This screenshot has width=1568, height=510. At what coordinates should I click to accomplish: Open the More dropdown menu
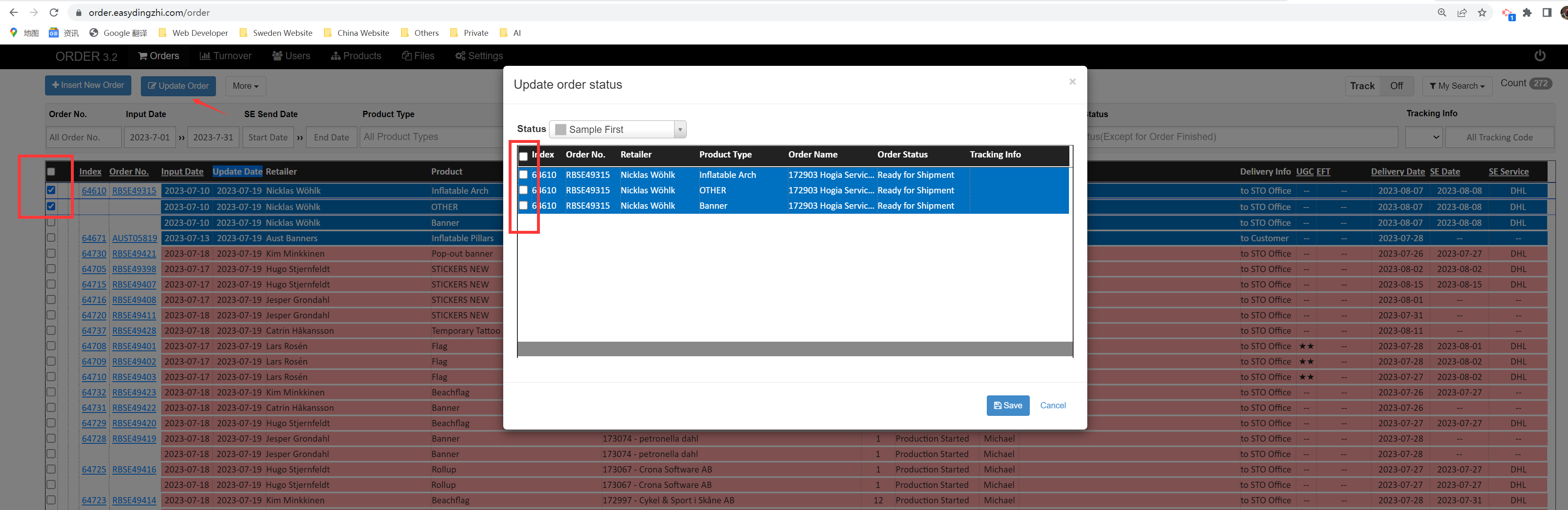245,86
